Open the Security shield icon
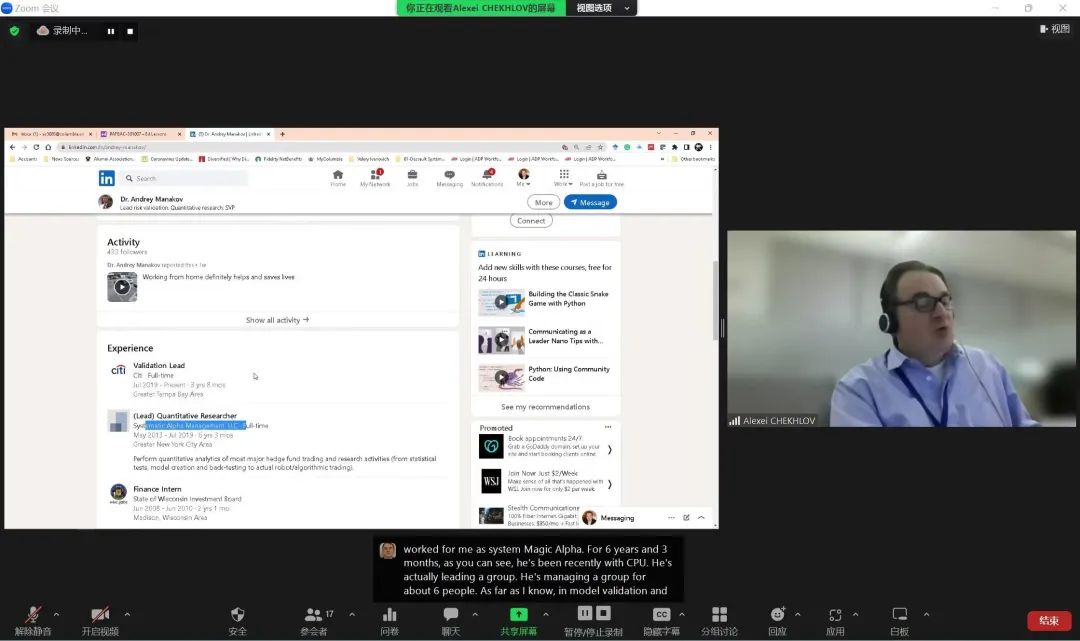The height and width of the screenshot is (641, 1080). pos(238,614)
